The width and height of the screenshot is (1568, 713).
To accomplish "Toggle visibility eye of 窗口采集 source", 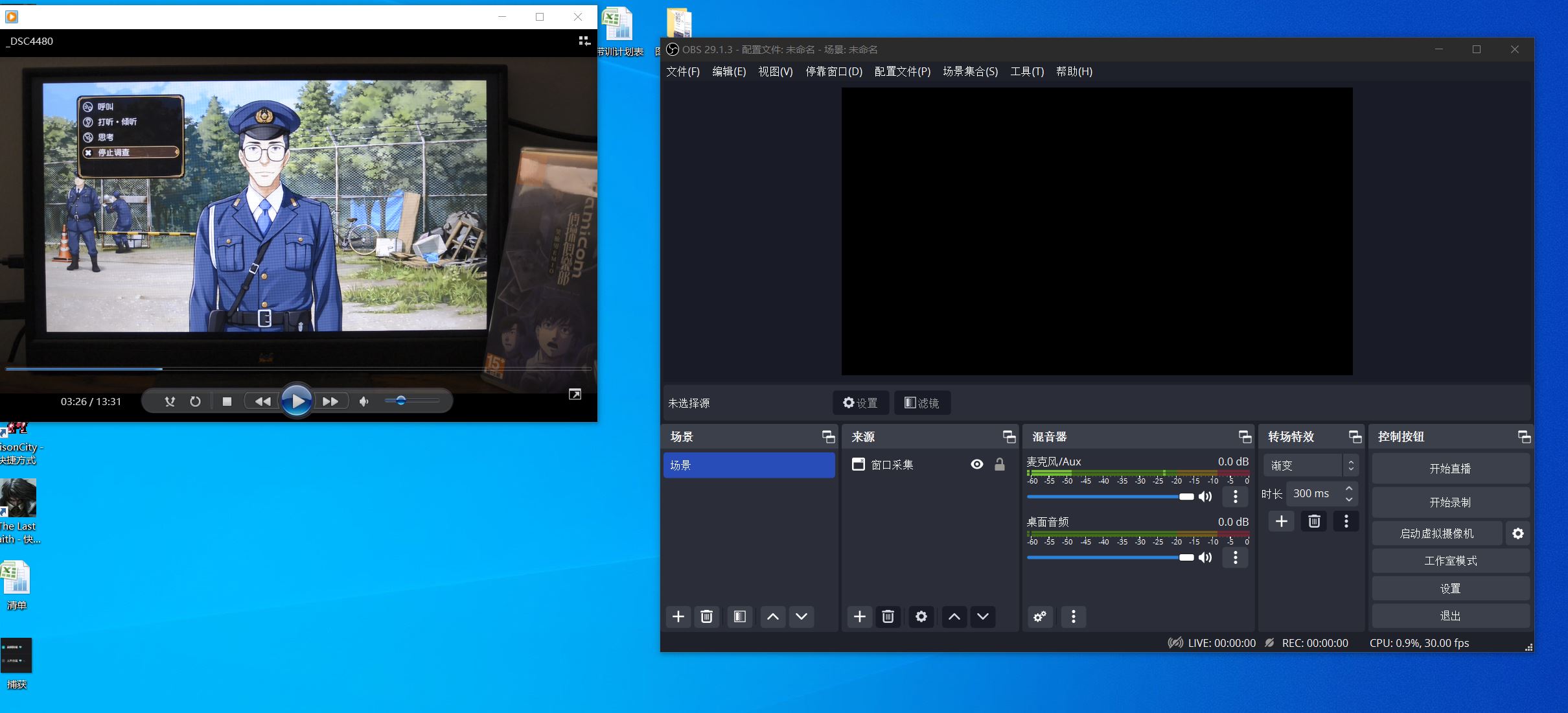I will [977, 464].
